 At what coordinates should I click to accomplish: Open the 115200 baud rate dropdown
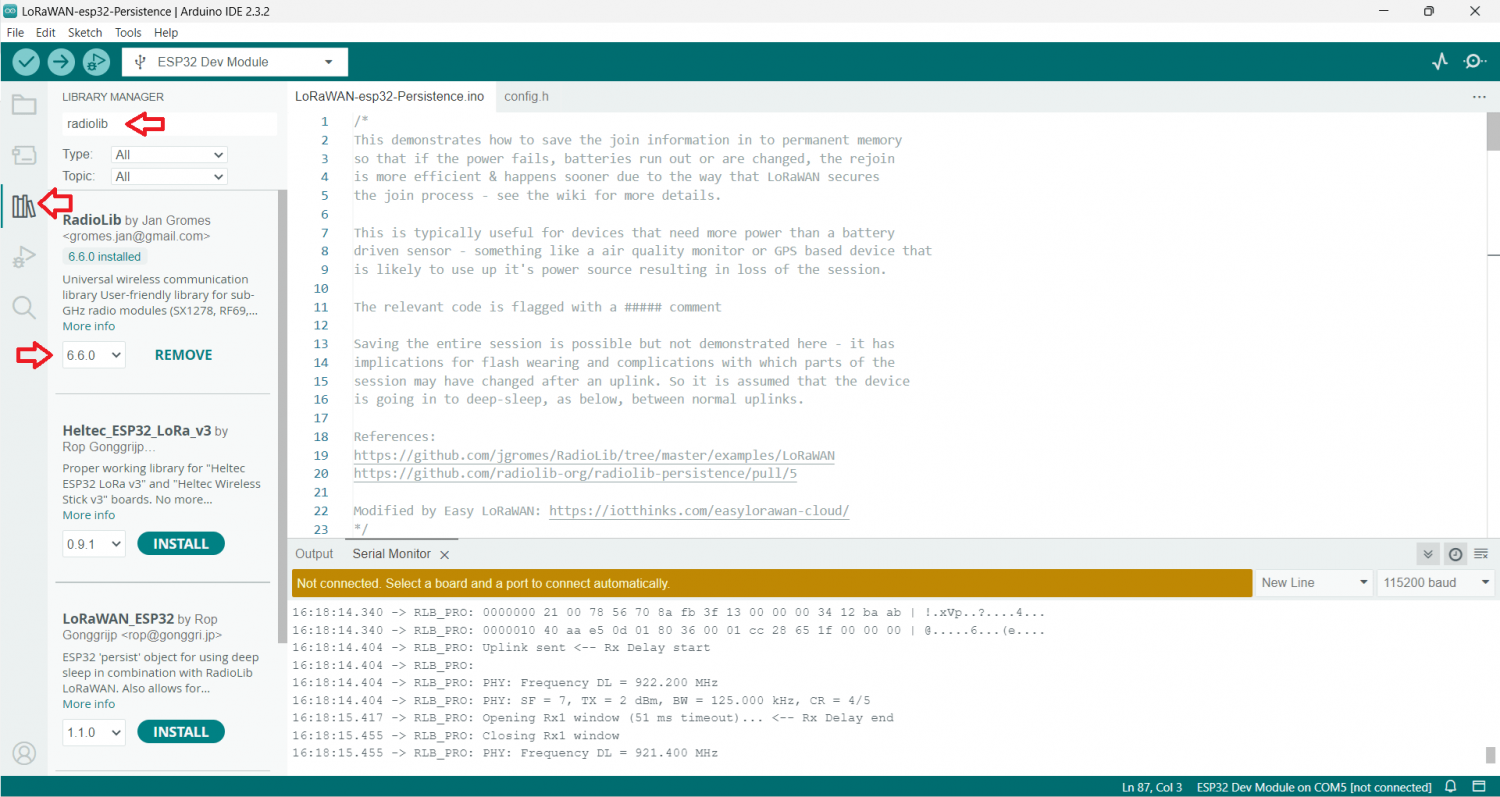tap(1434, 583)
